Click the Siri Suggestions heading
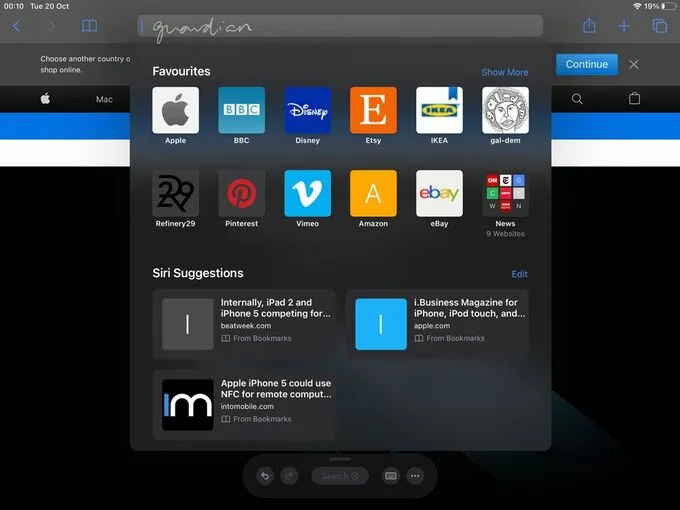The width and height of the screenshot is (680, 510). [x=198, y=273]
